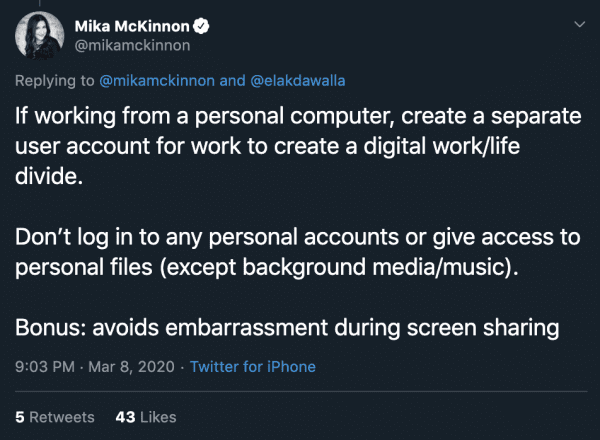Click the divider line above the retweet count
The width and height of the screenshot is (600, 440).
point(300,391)
